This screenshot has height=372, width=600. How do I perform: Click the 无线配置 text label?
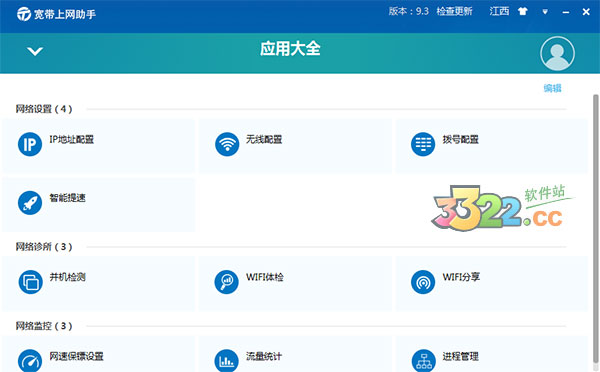pyautogui.click(x=264, y=139)
